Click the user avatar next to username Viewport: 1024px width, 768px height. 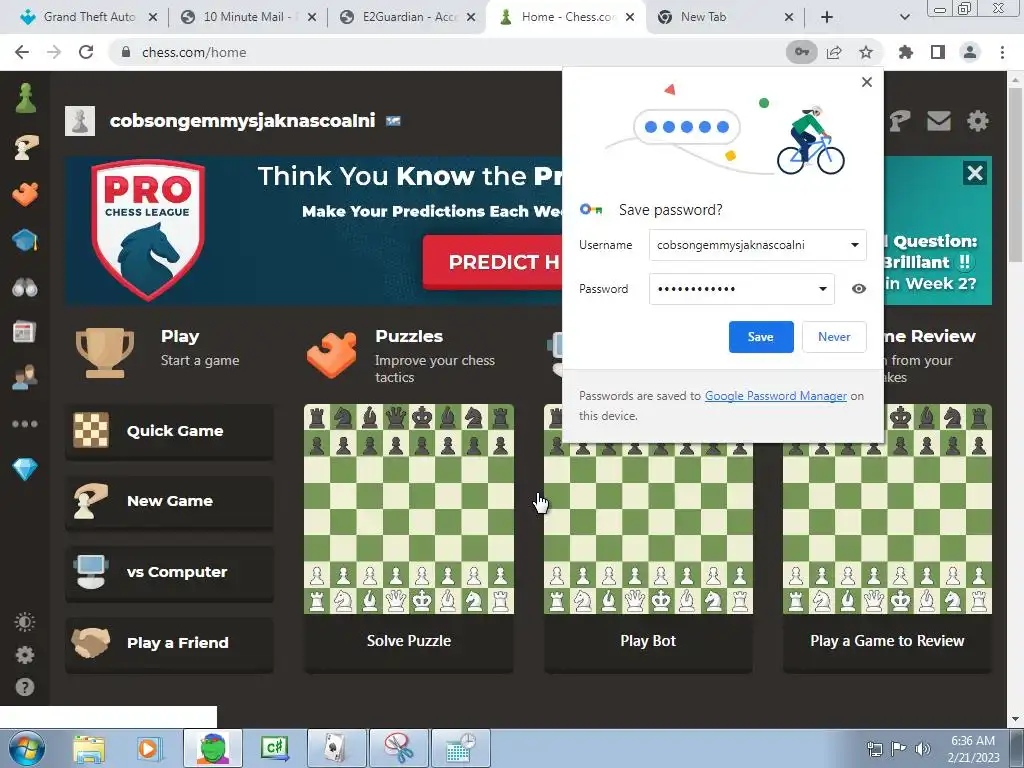(80, 121)
